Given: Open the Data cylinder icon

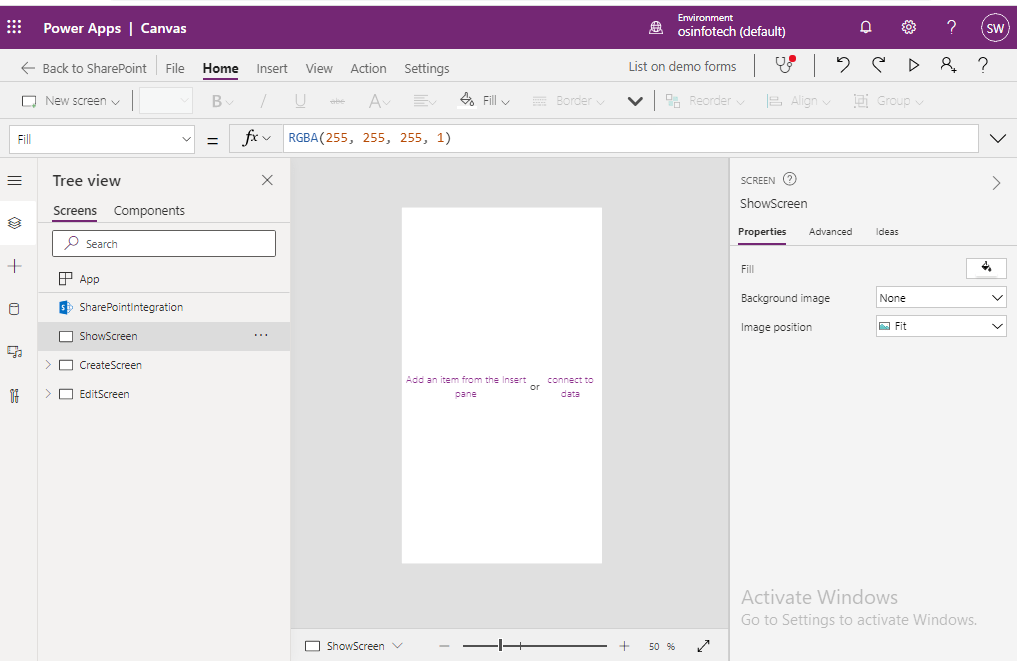Looking at the screenshot, I should (x=14, y=309).
